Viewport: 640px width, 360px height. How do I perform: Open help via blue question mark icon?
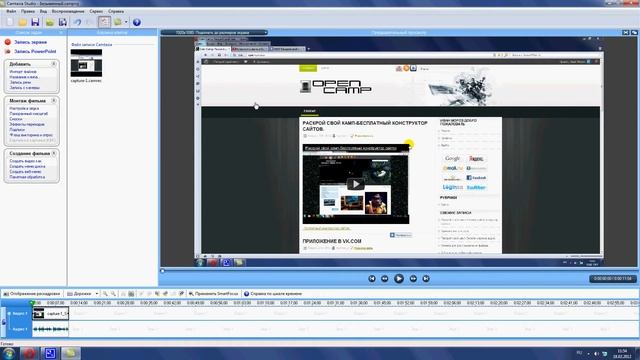click(x=137, y=22)
